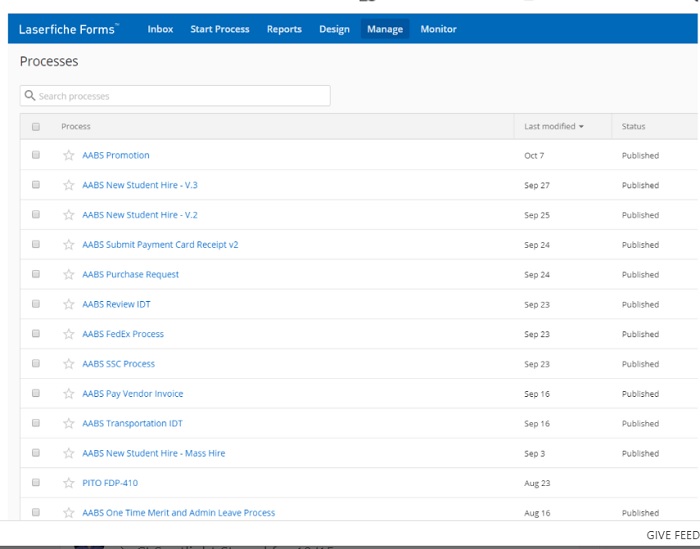Favorite the AABS Review IDT star
Viewport: 700px width, 549px height.
(68, 304)
